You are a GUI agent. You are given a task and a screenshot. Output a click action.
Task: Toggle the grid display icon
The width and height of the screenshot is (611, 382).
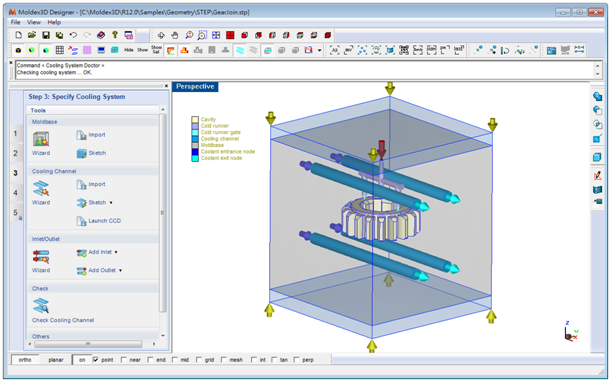60,50
